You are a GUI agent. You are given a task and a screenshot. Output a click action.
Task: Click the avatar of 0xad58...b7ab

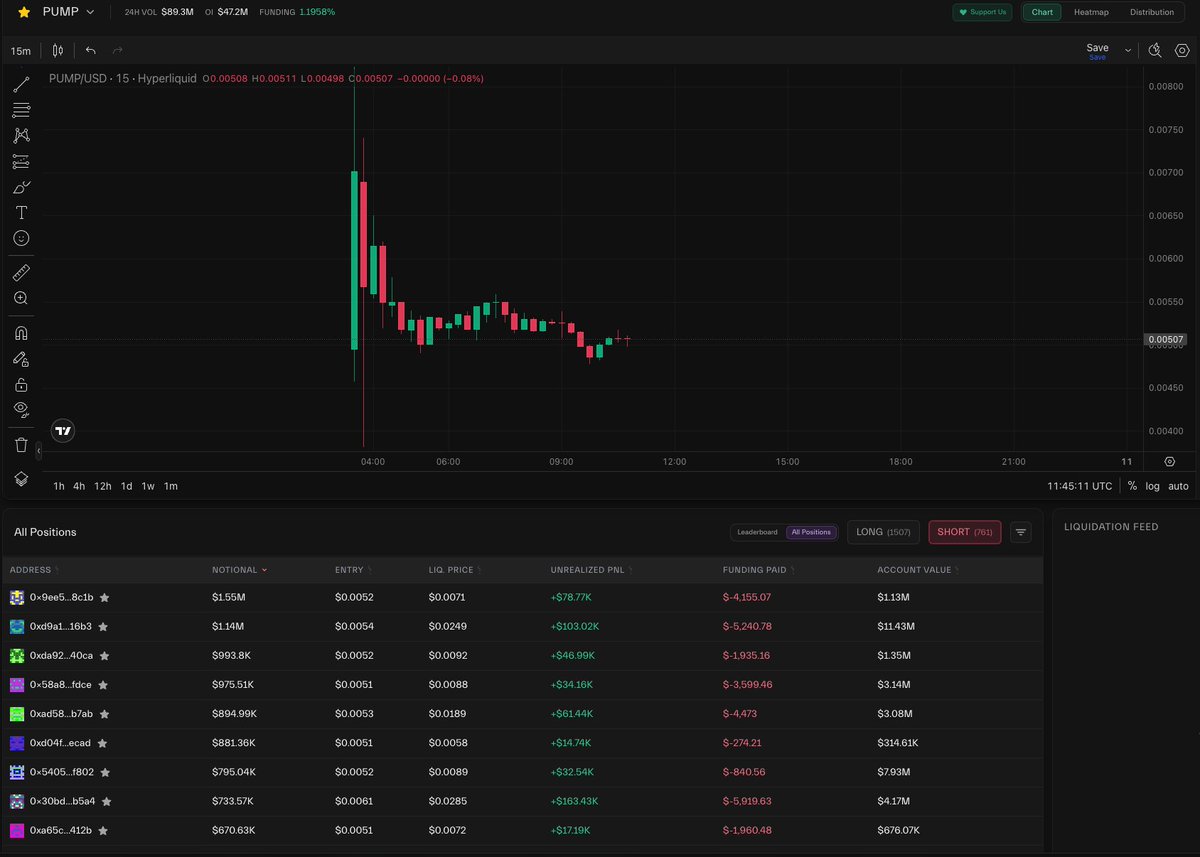[17, 714]
